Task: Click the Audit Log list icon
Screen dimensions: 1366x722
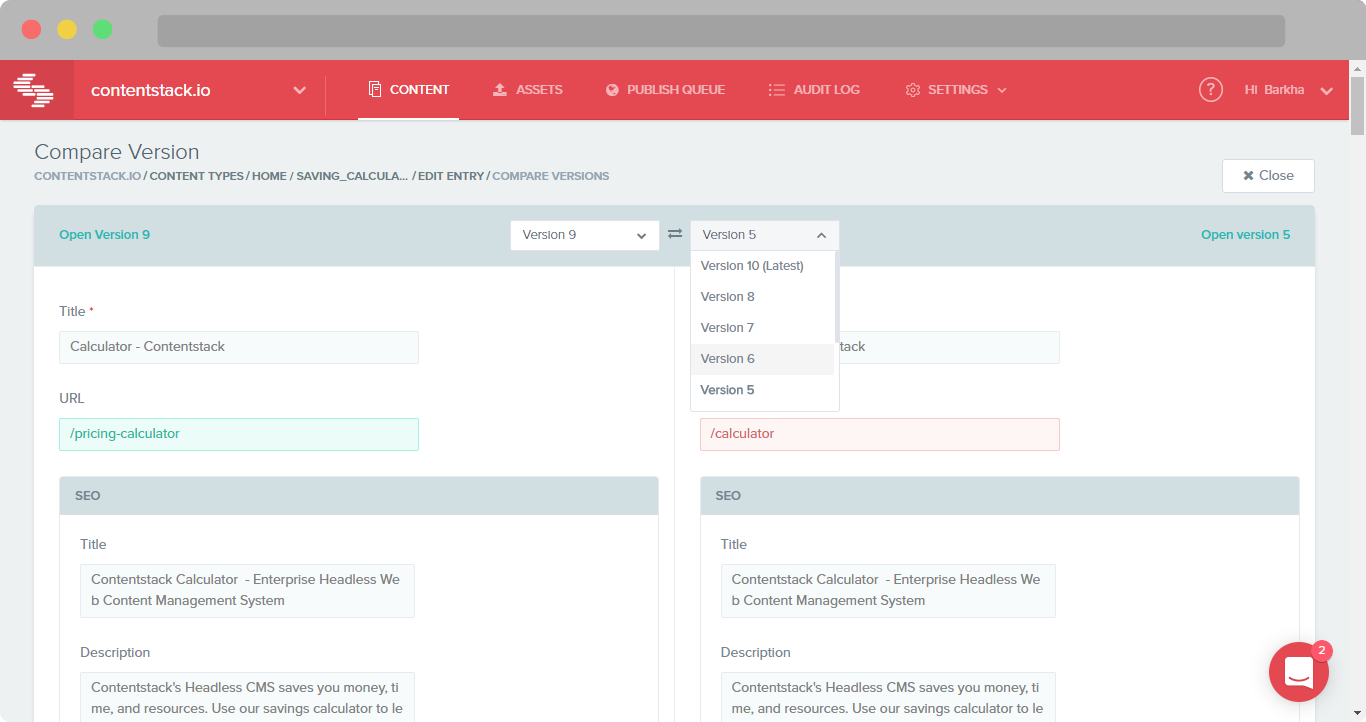Action: click(776, 90)
